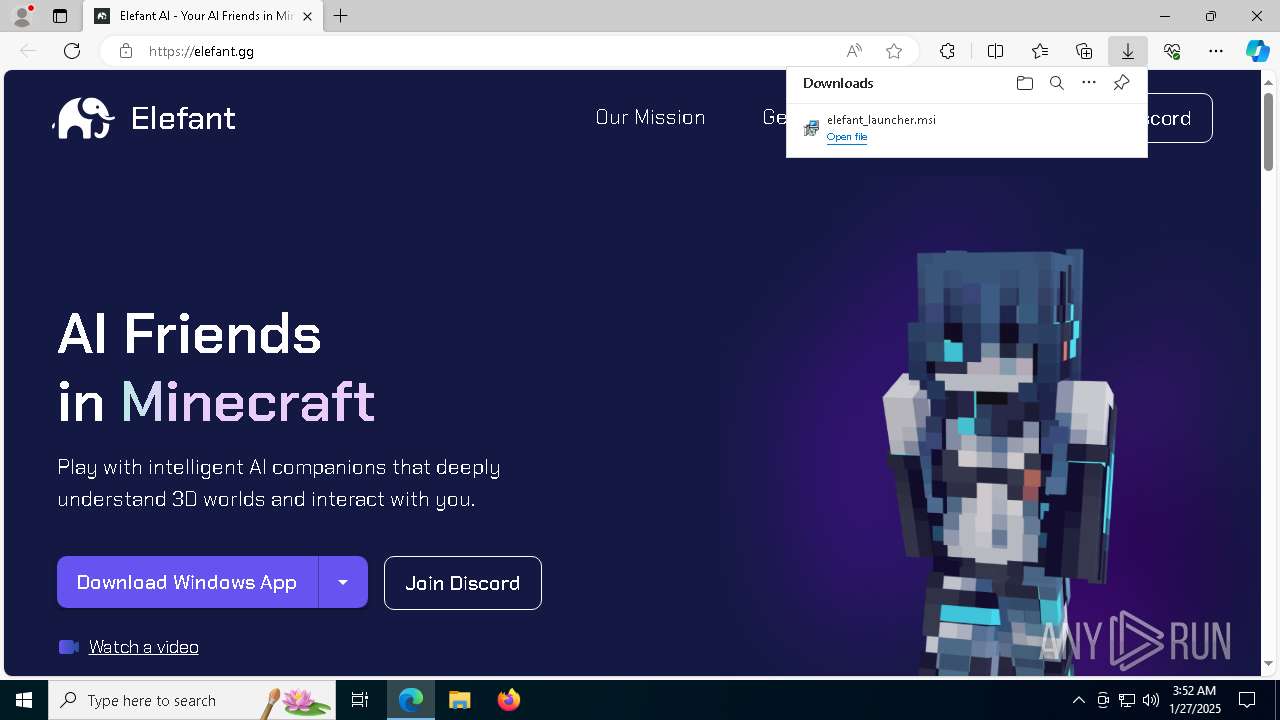This screenshot has width=1280, height=720.
Task: Click the Elefant logo in header
Action: (145, 118)
